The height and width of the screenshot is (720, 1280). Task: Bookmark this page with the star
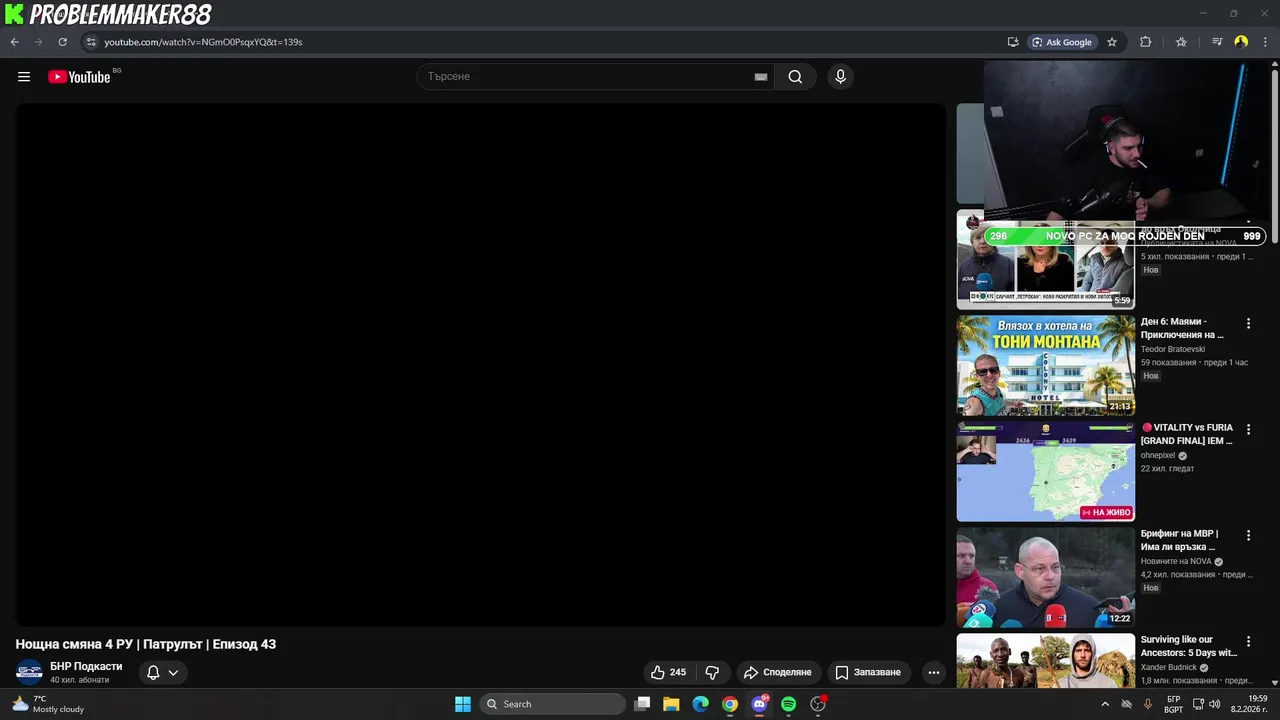tap(1111, 42)
